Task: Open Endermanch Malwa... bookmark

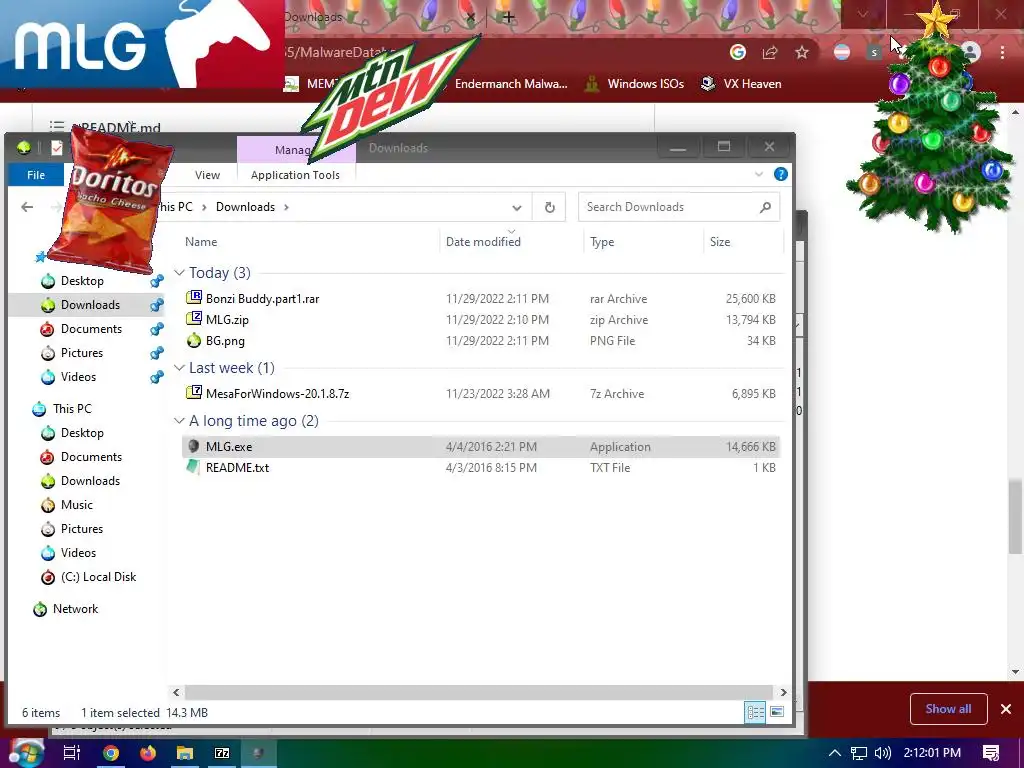Action: pos(511,84)
